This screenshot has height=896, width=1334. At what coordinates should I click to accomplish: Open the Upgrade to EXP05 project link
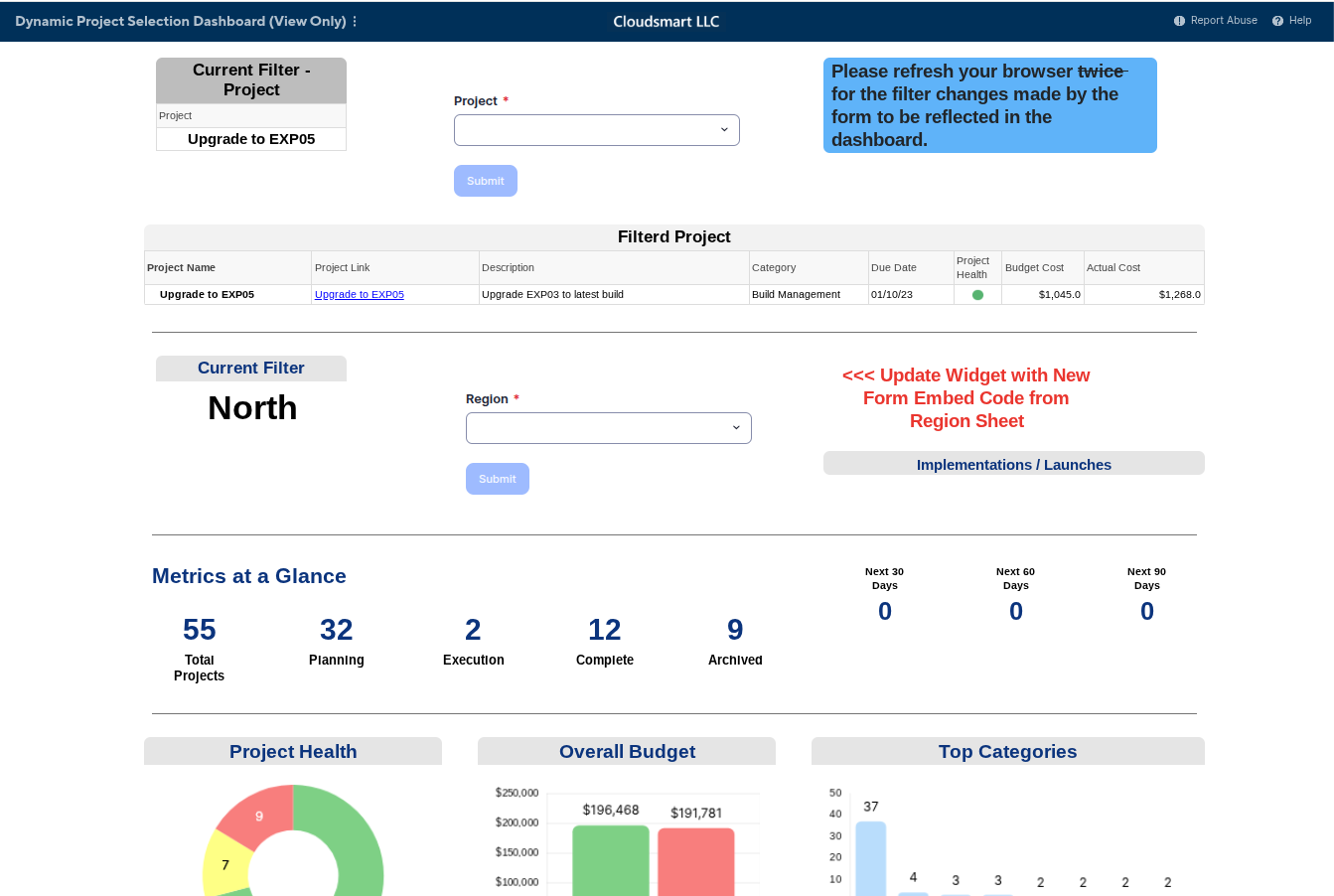tap(359, 295)
